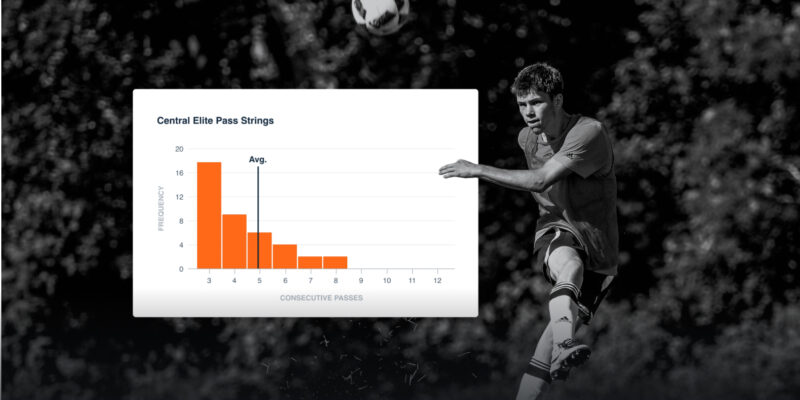Click the x-axis tick label 11
800x400 pixels.
pos(412,282)
